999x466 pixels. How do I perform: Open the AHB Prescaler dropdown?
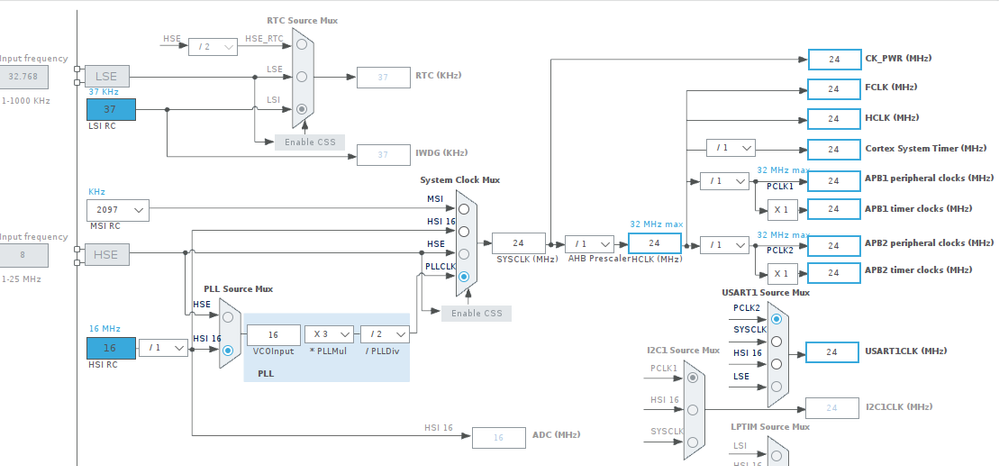(589, 244)
